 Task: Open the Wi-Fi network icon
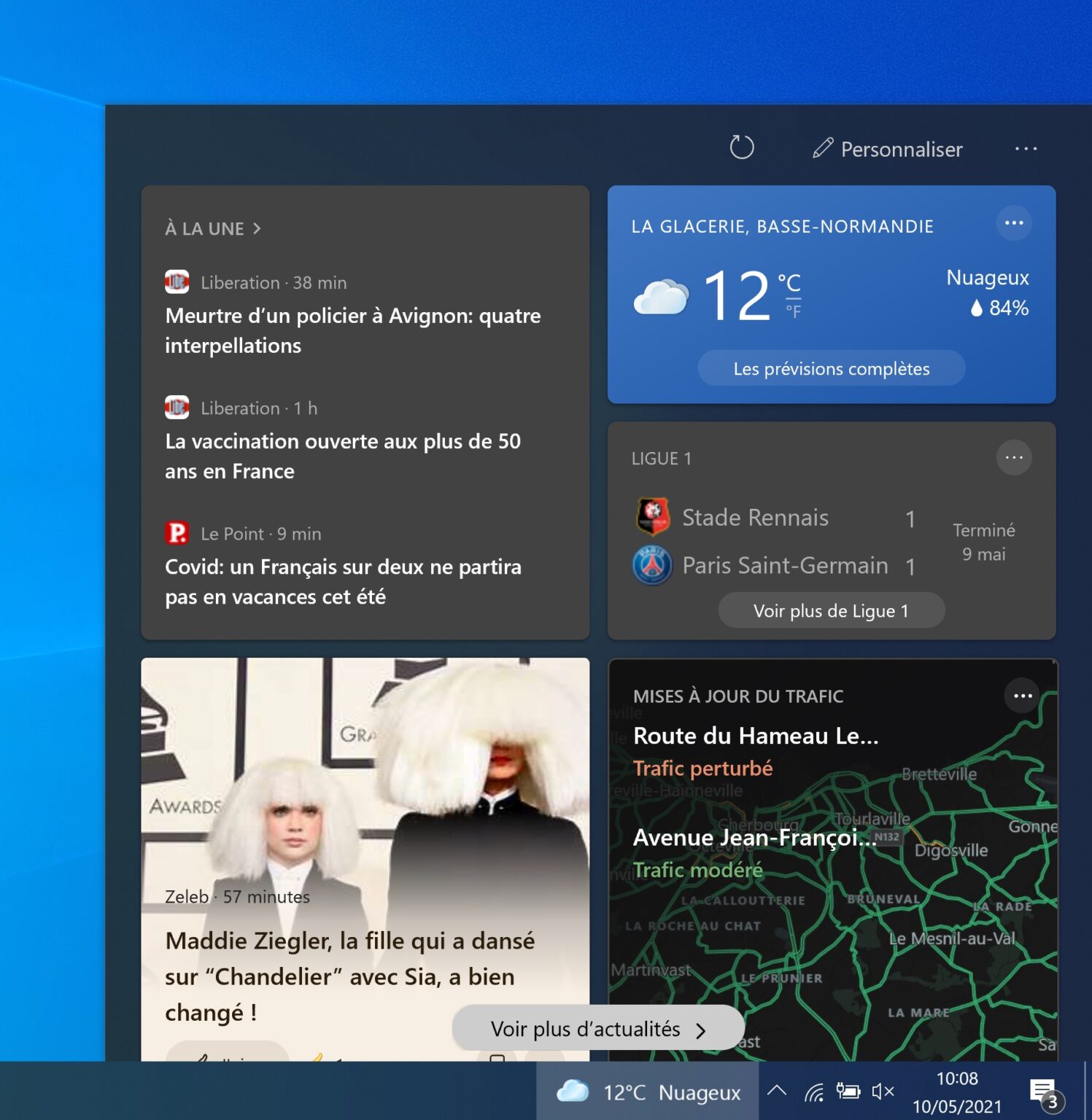(x=813, y=1092)
